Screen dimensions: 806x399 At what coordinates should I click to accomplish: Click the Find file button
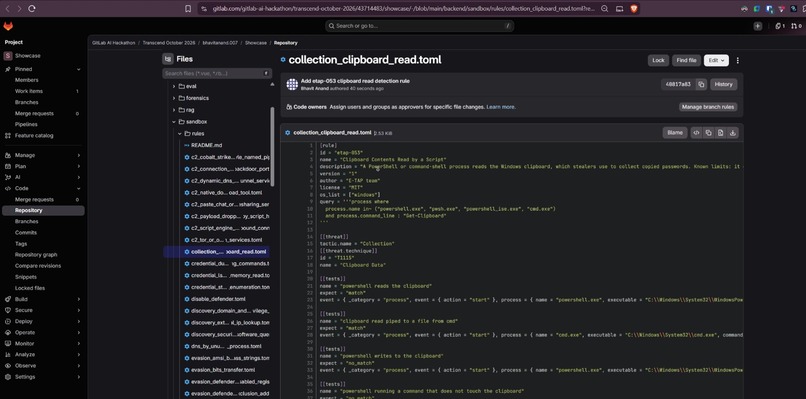(686, 60)
